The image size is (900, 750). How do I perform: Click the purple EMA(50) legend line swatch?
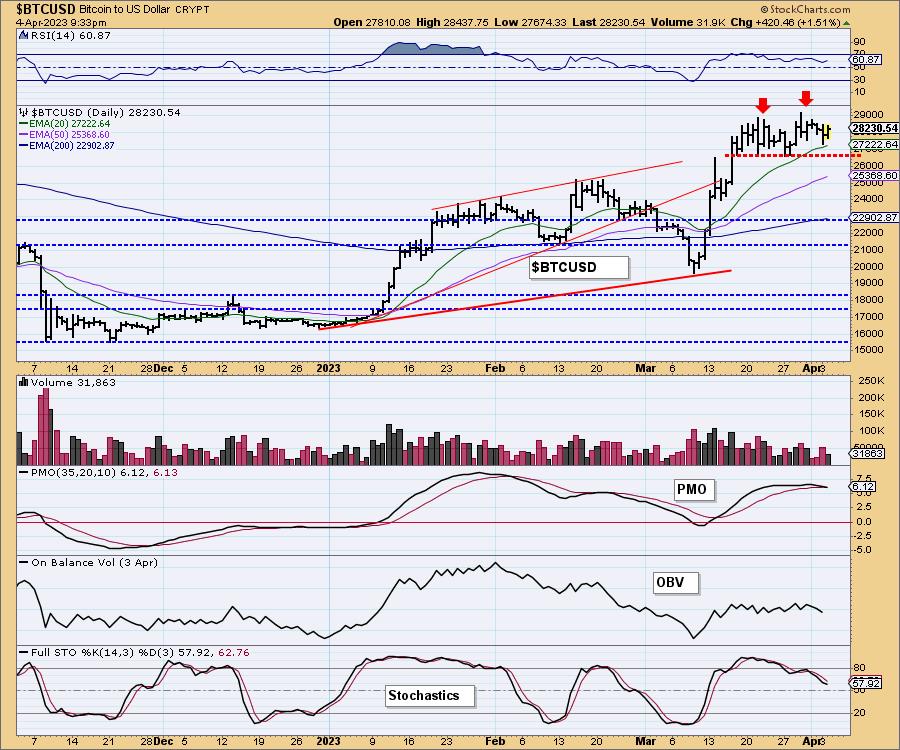click(24, 134)
